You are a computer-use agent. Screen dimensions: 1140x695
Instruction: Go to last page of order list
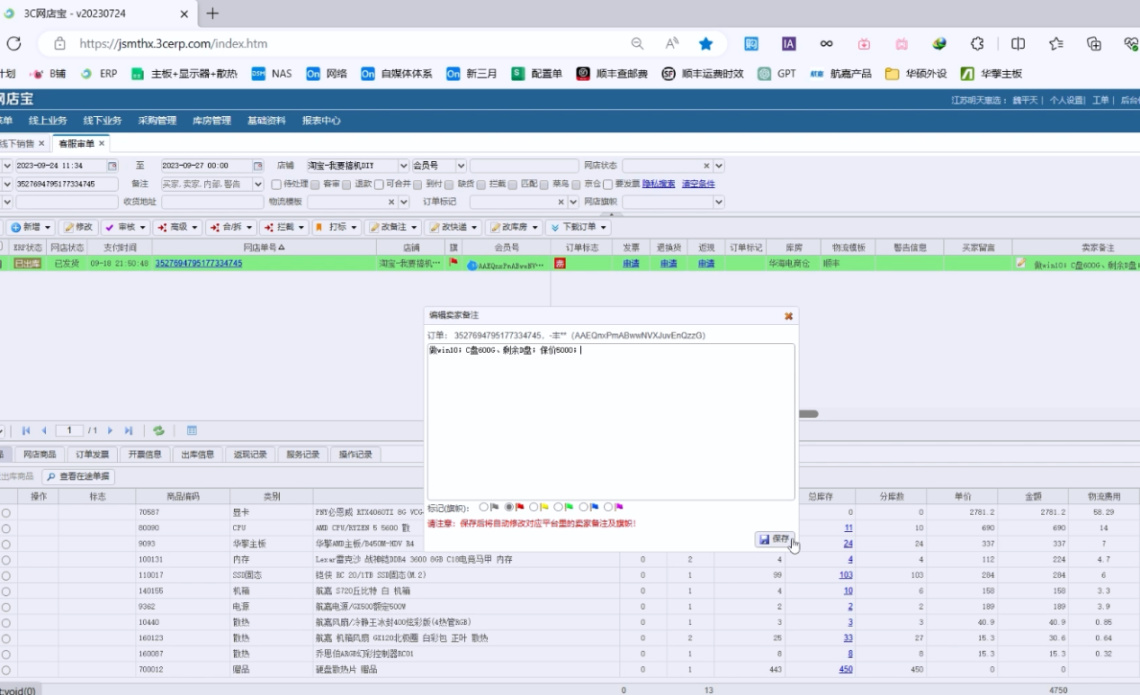(129, 430)
